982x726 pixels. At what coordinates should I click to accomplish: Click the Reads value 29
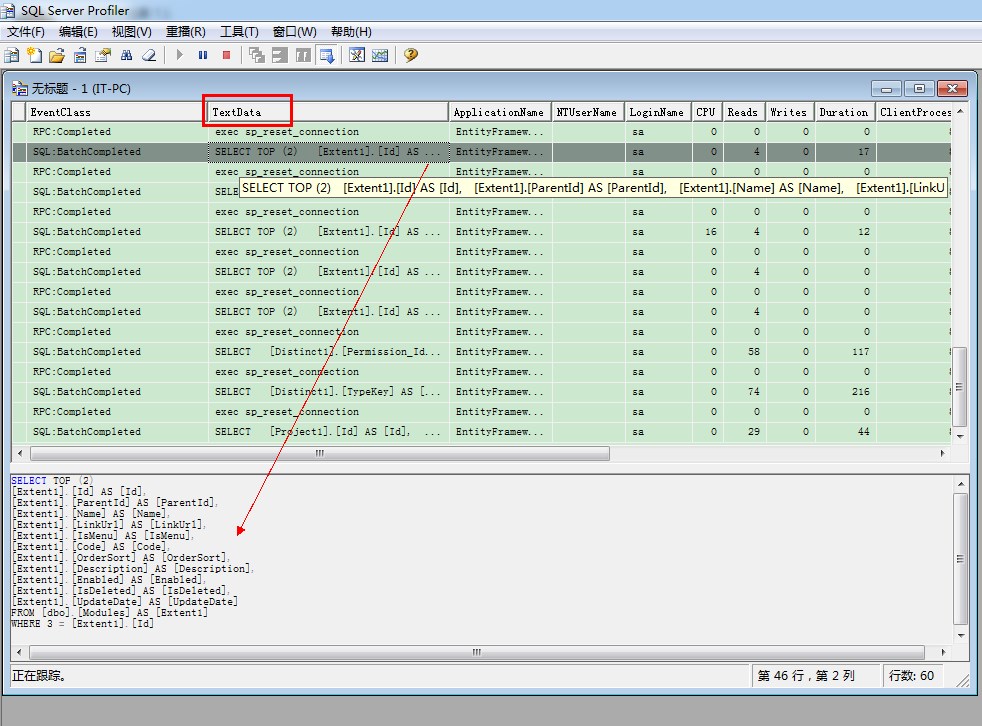(753, 432)
